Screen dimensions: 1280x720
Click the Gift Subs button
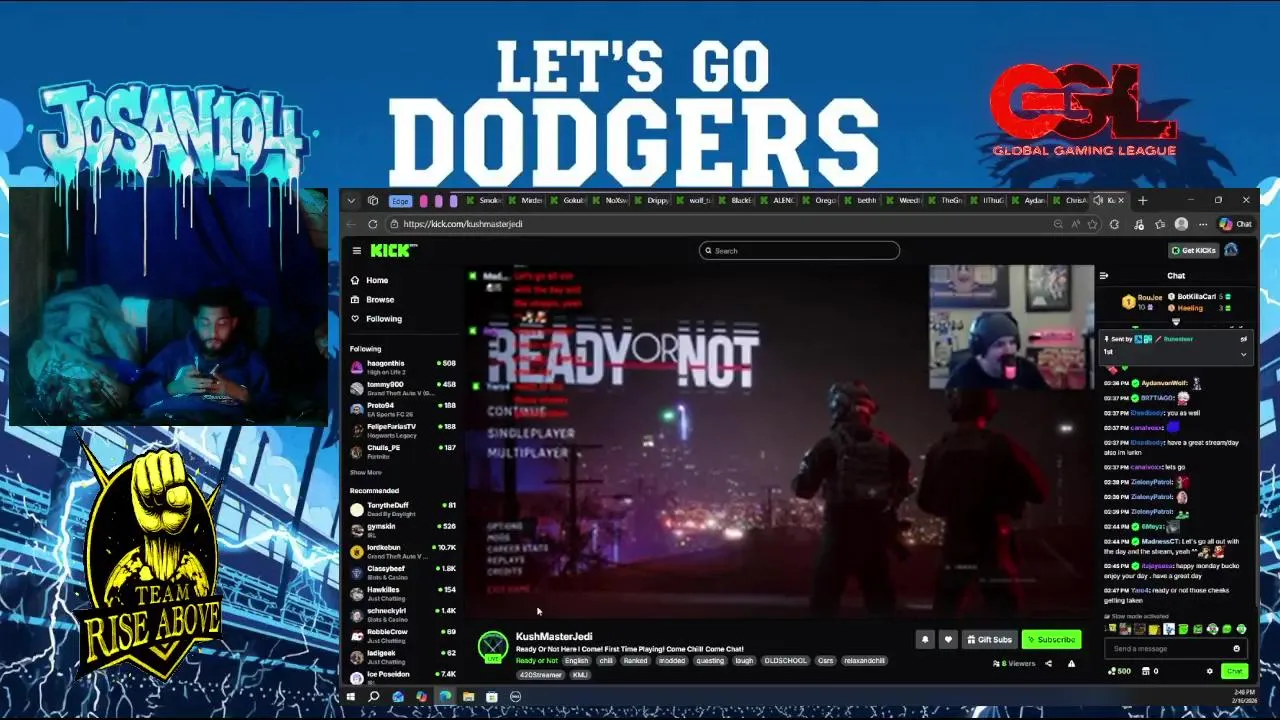pos(989,640)
